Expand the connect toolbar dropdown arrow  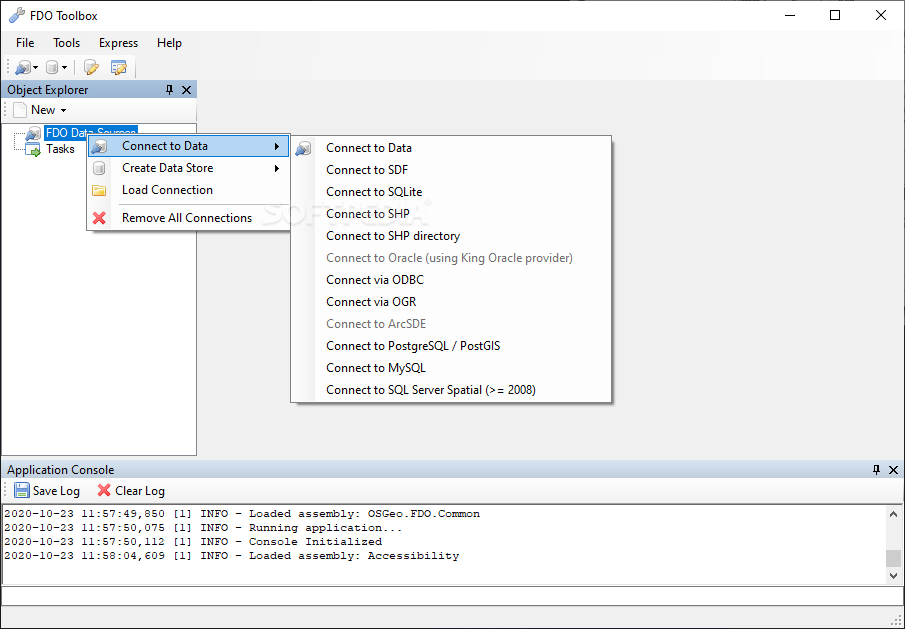coord(35,68)
